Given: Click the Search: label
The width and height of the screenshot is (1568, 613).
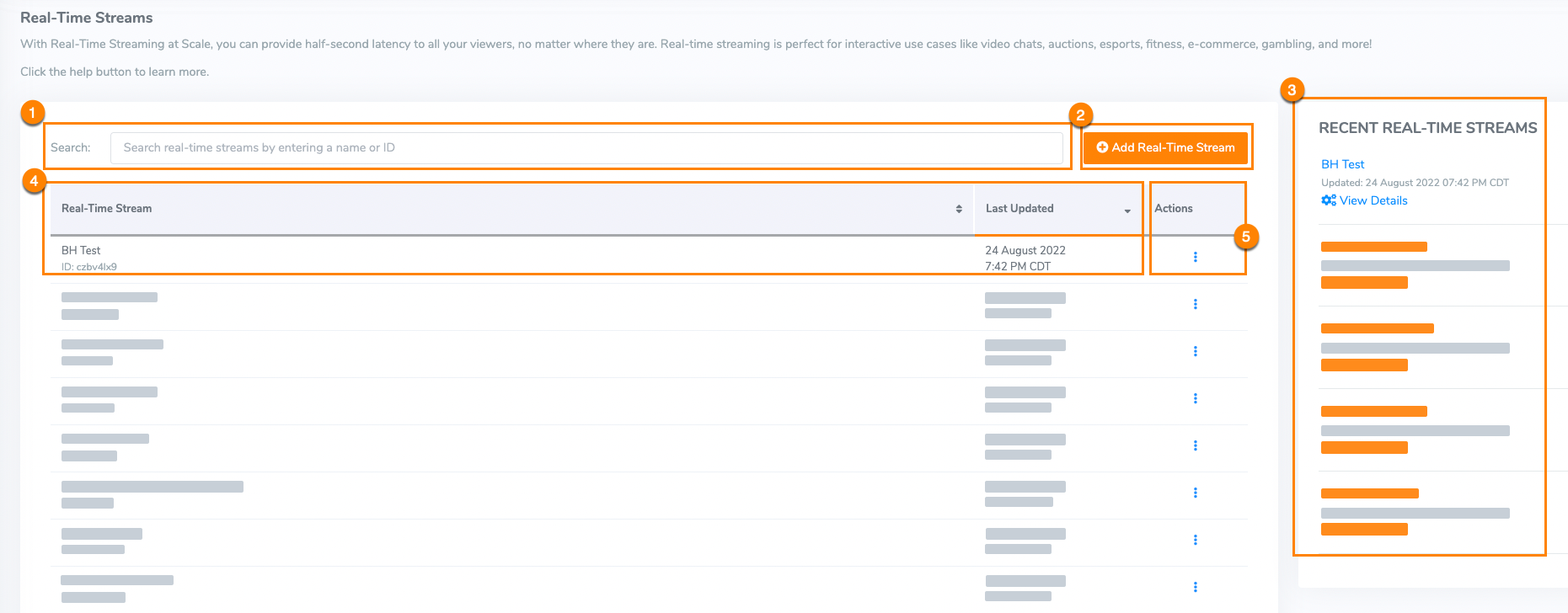Looking at the screenshot, I should pos(71,147).
